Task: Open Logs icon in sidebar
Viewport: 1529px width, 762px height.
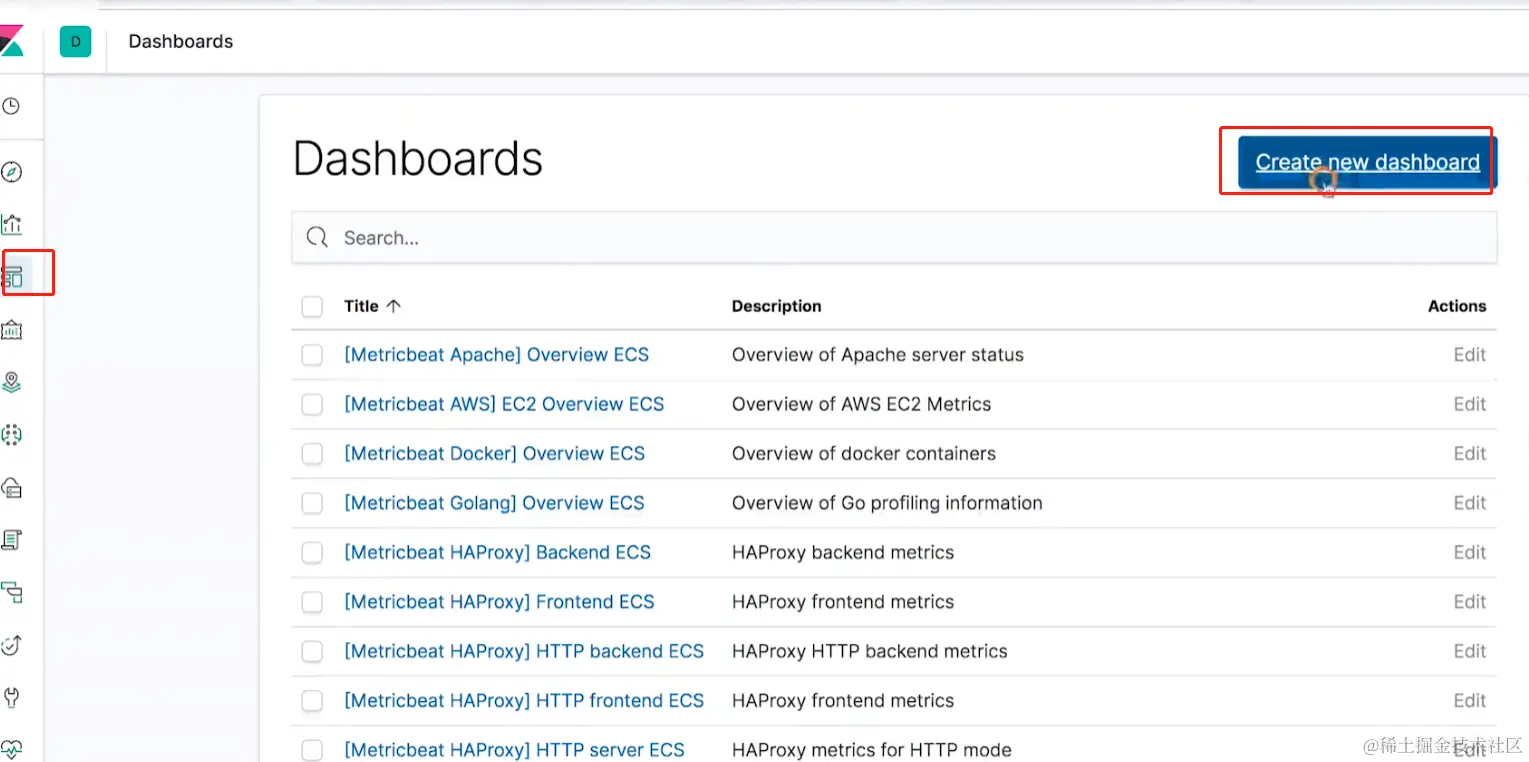Action: click(x=11, y=540)
